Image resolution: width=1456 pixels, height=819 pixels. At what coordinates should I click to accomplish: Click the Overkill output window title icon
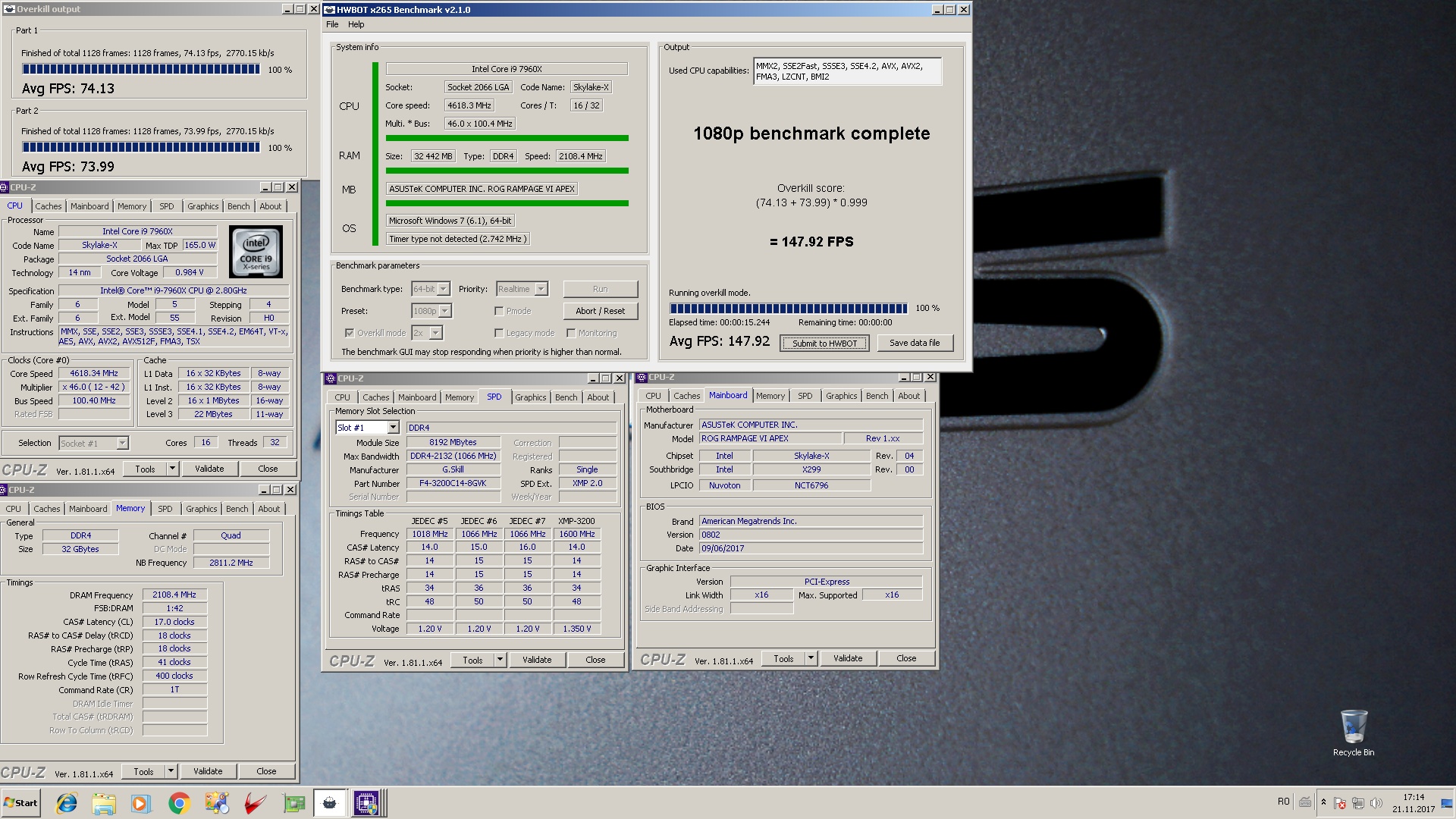[x=10, y=9]
